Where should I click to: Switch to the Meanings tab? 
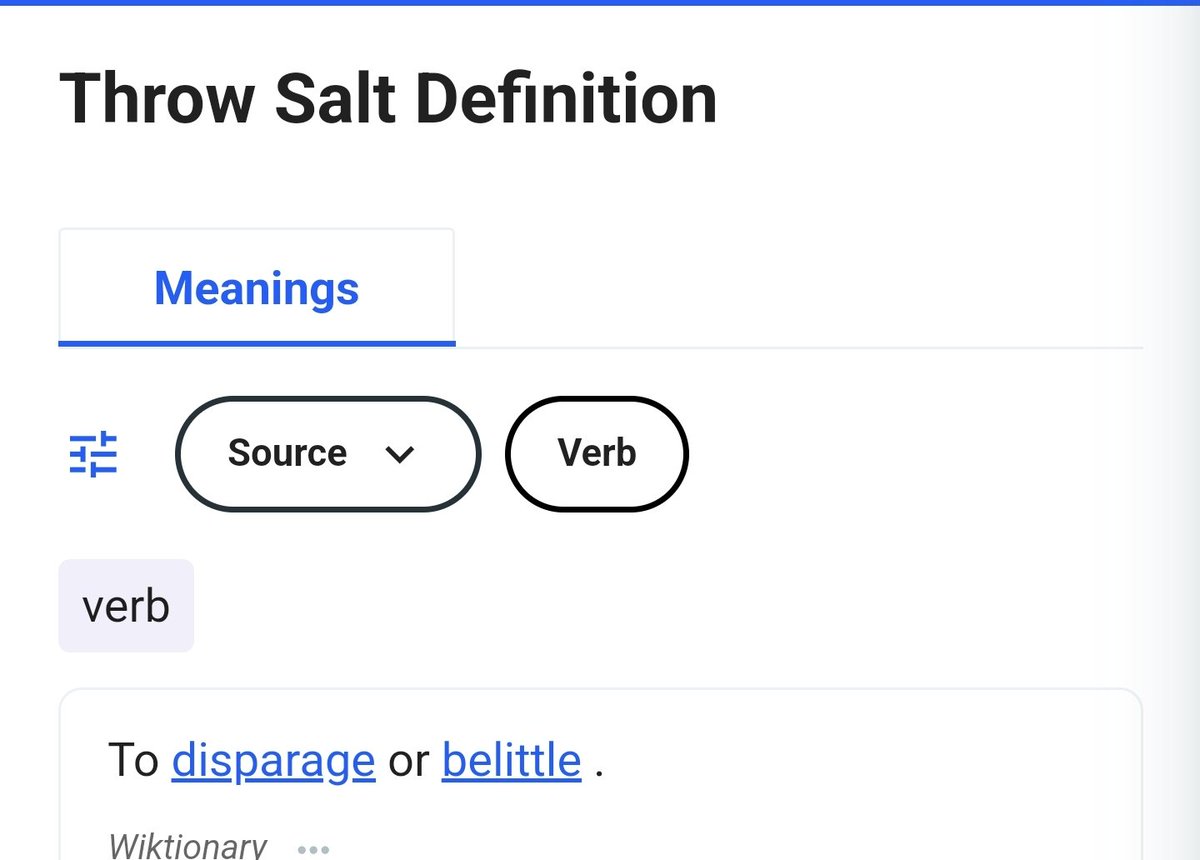[257, 287]
